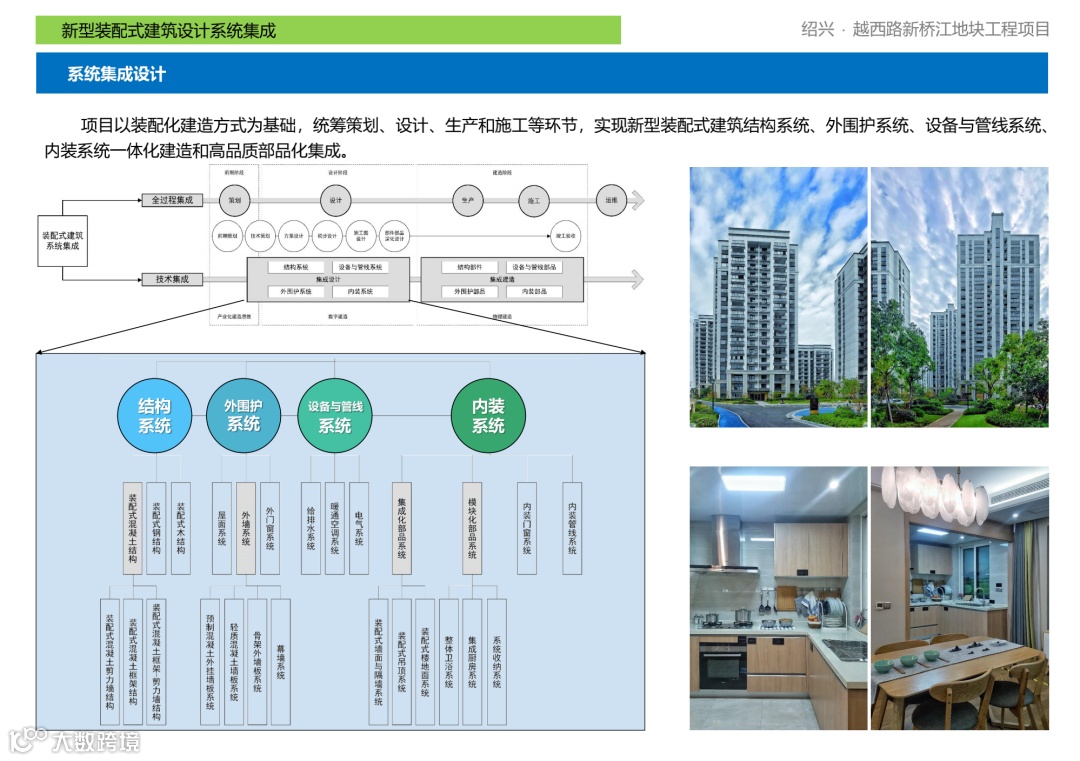Viewport: 1080px width, 761px height.
Task: Select the 技术集成 label box
Action: [x=172, y=279]
